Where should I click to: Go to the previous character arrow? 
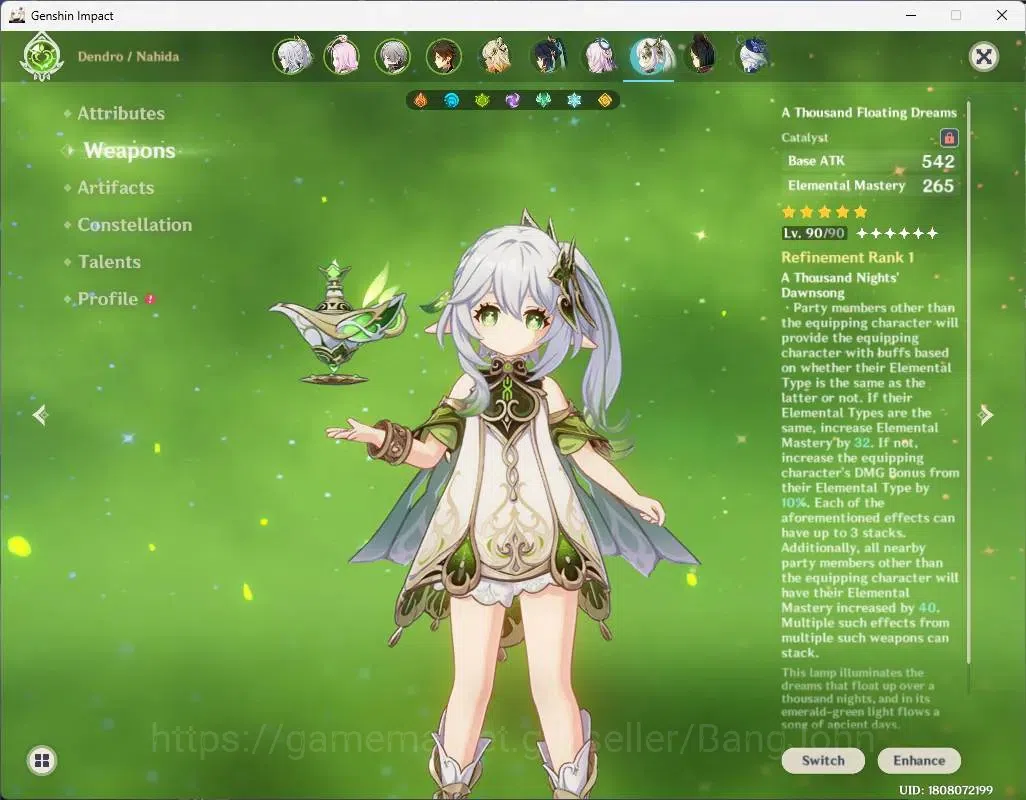41,415
